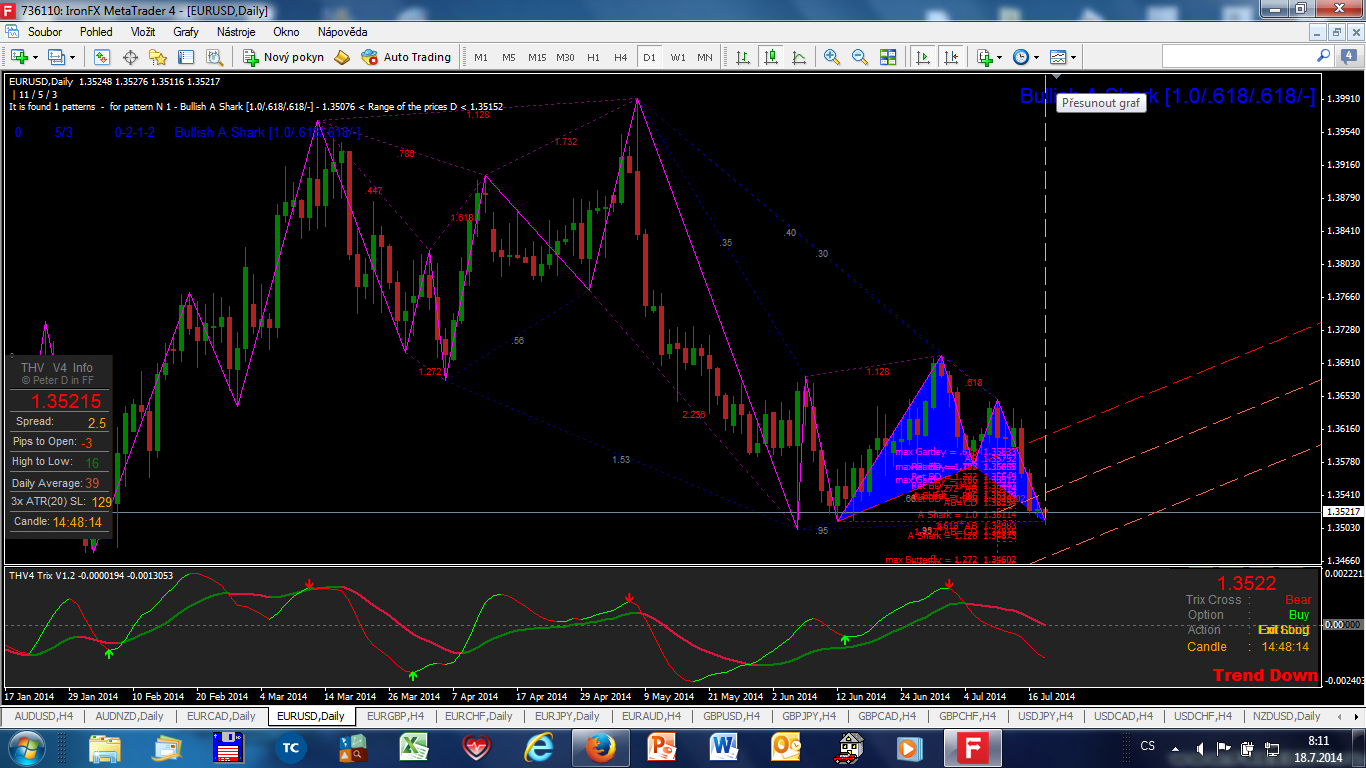
Task: Tile chart windows icon
Action: [888, 57]
